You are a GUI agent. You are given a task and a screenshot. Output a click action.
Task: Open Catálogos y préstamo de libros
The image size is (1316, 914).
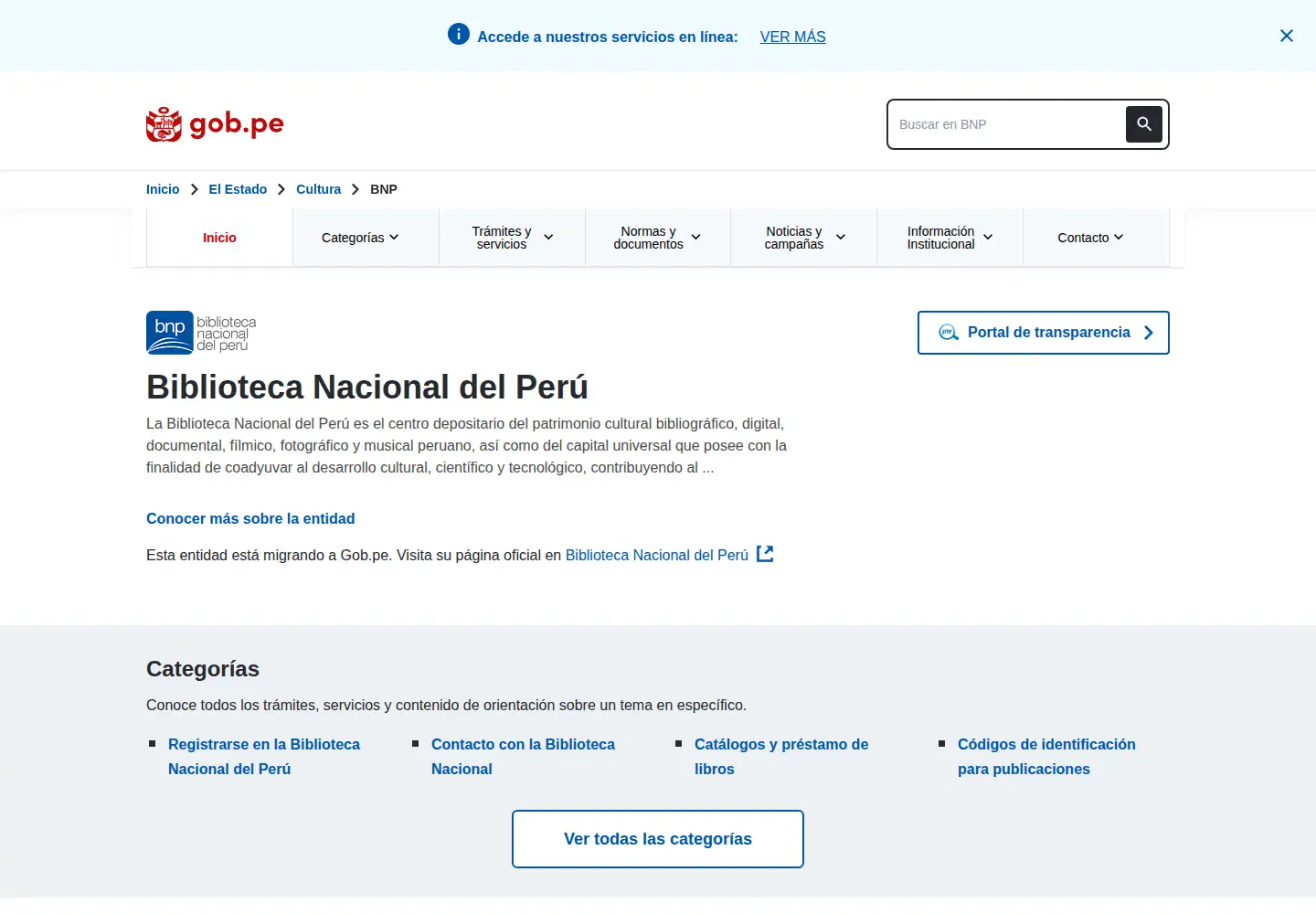tap(781, 757)
